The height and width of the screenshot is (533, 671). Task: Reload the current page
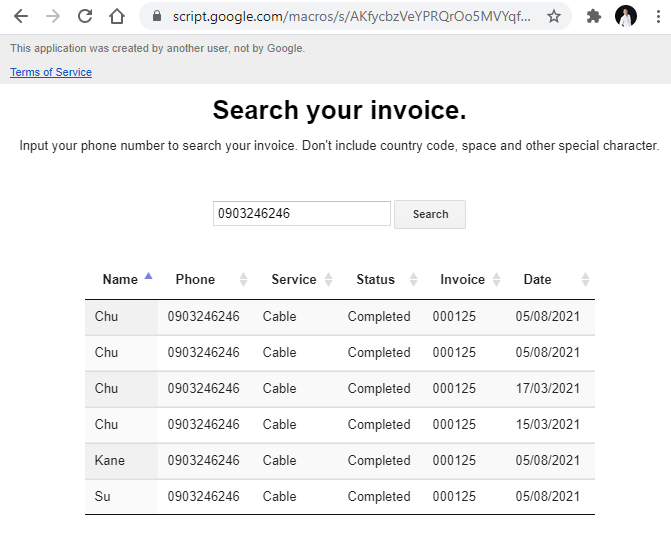click(85, 16)
